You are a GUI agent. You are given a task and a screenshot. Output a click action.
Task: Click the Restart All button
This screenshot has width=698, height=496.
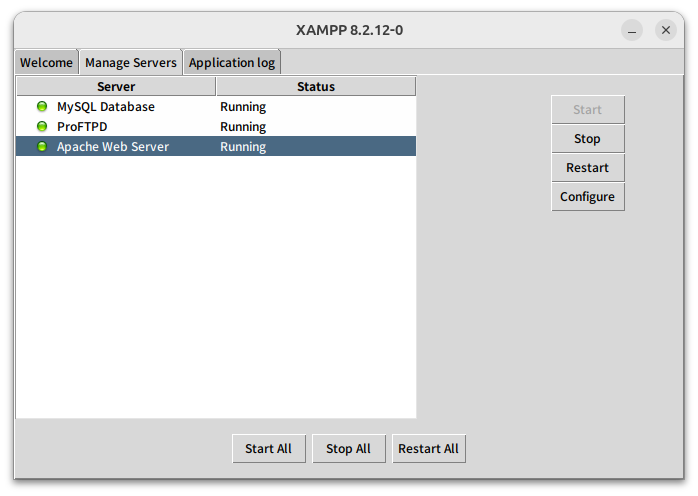(428, 449)
